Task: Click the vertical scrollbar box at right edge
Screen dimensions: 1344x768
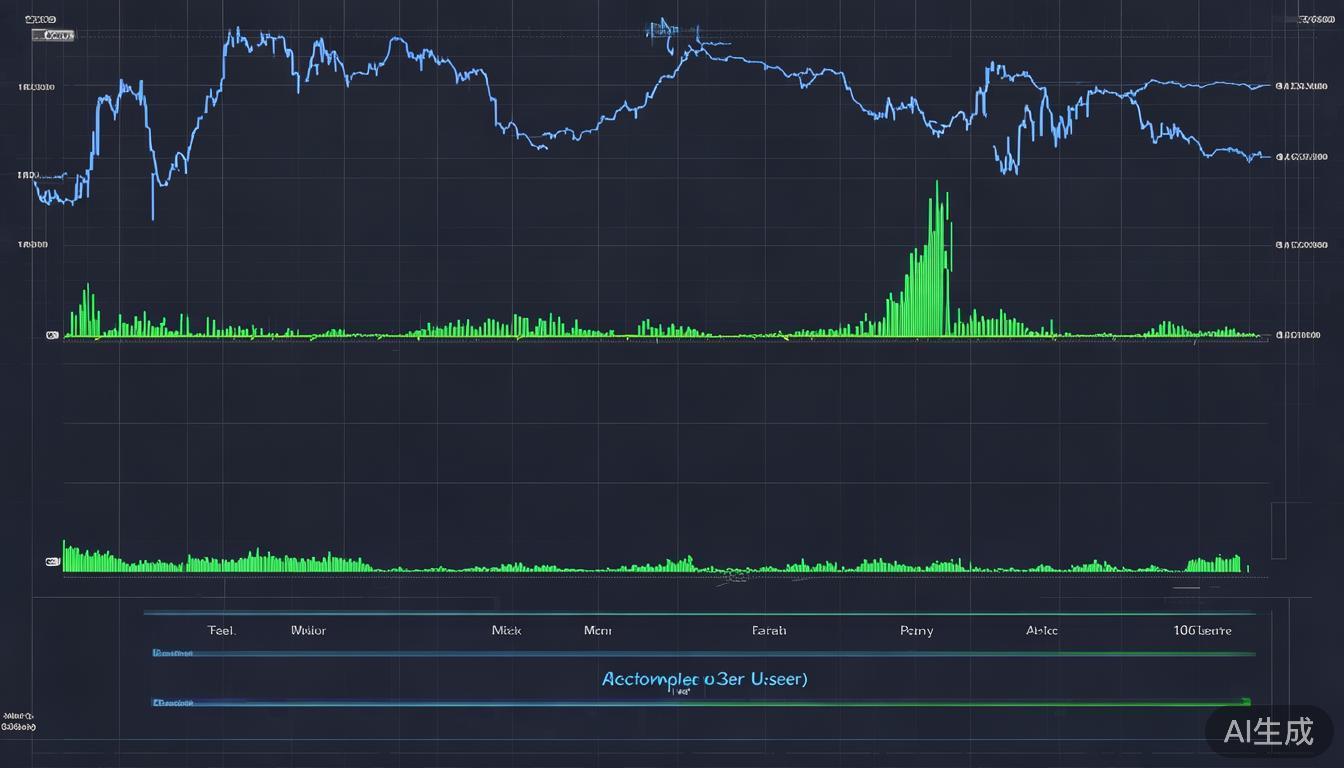Action: click(x=1277, y=530)
